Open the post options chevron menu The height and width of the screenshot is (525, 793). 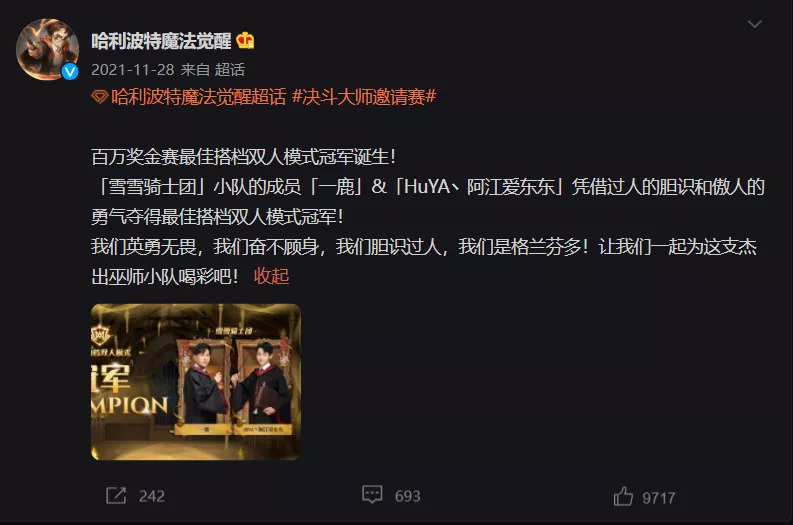[755, 24]
